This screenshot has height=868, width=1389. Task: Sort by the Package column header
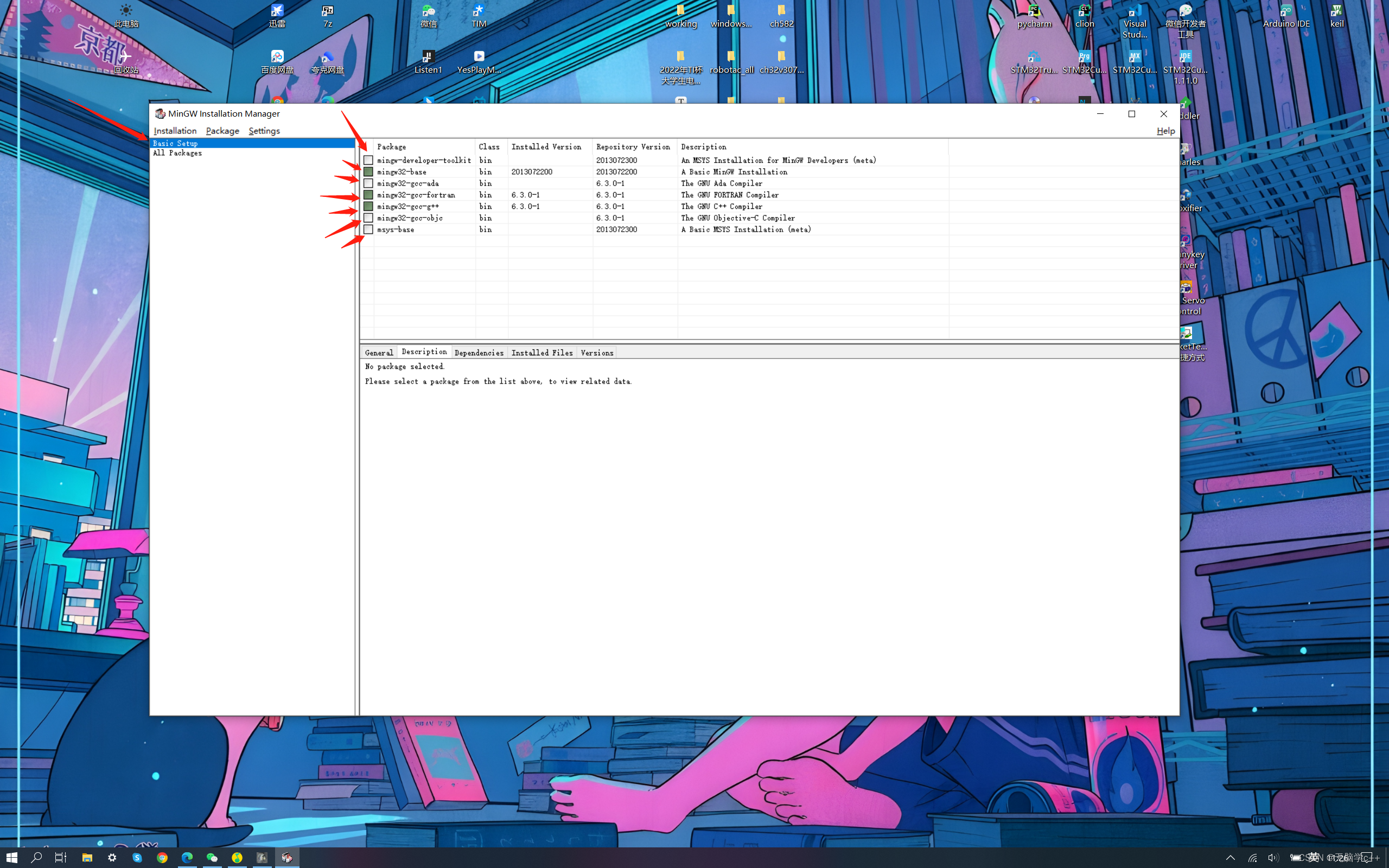pyautogui.click(x=424, y=147)
